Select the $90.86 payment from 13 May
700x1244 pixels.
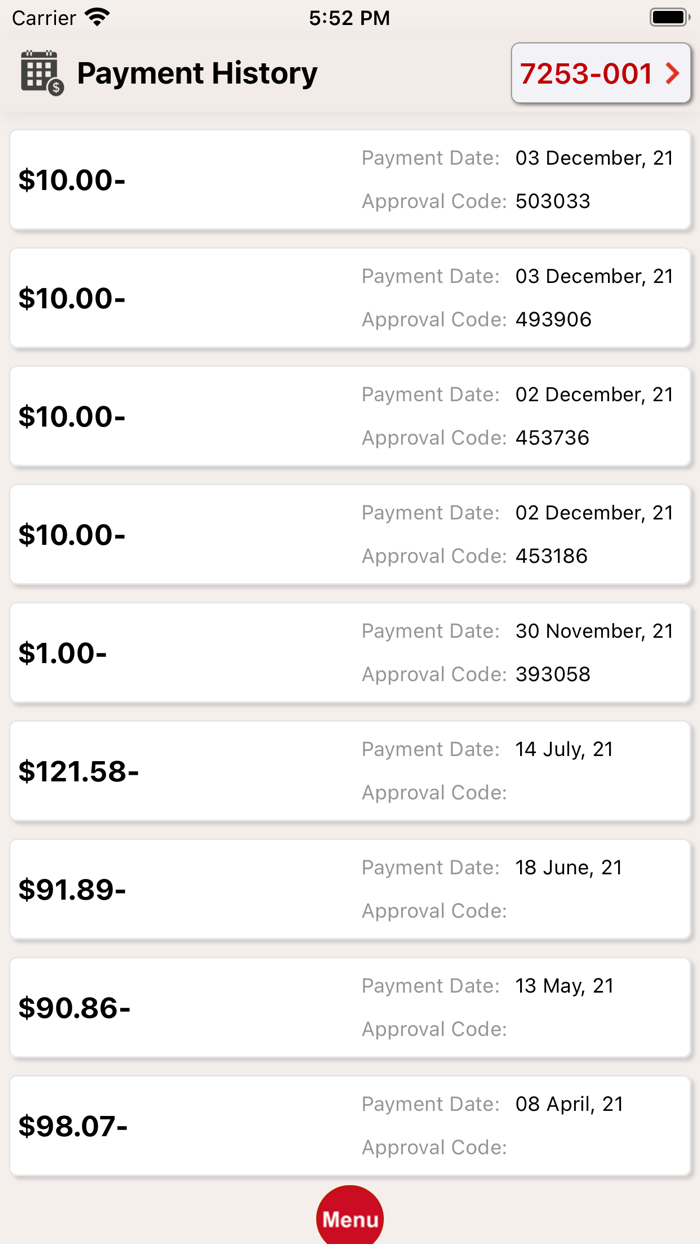(x=349, y=1008)
